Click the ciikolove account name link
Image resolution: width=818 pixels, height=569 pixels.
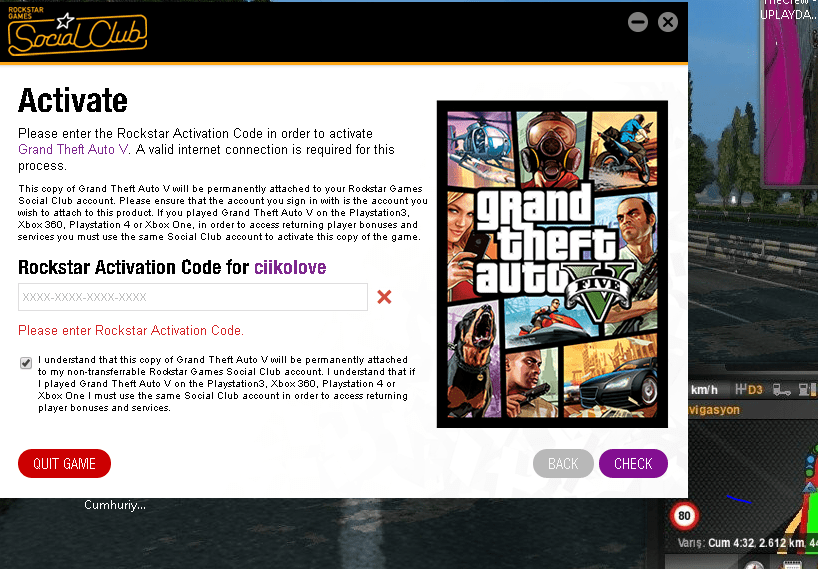pos(290,268)
